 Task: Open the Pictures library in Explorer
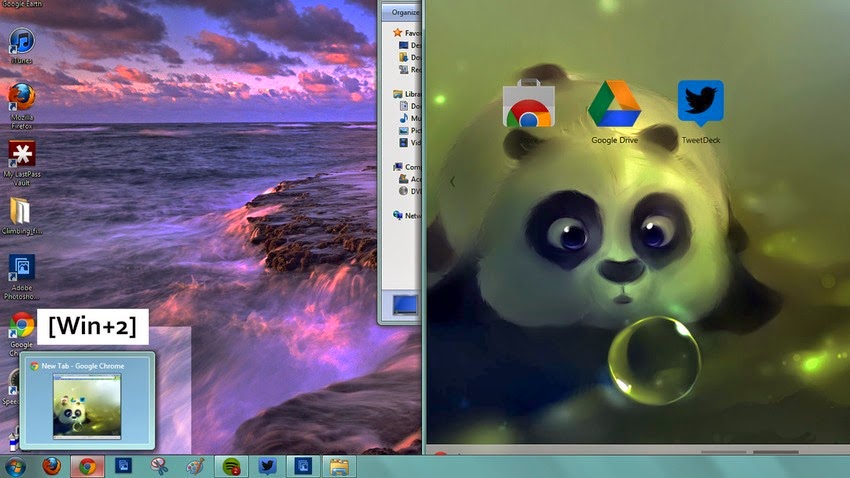point(410,130)
